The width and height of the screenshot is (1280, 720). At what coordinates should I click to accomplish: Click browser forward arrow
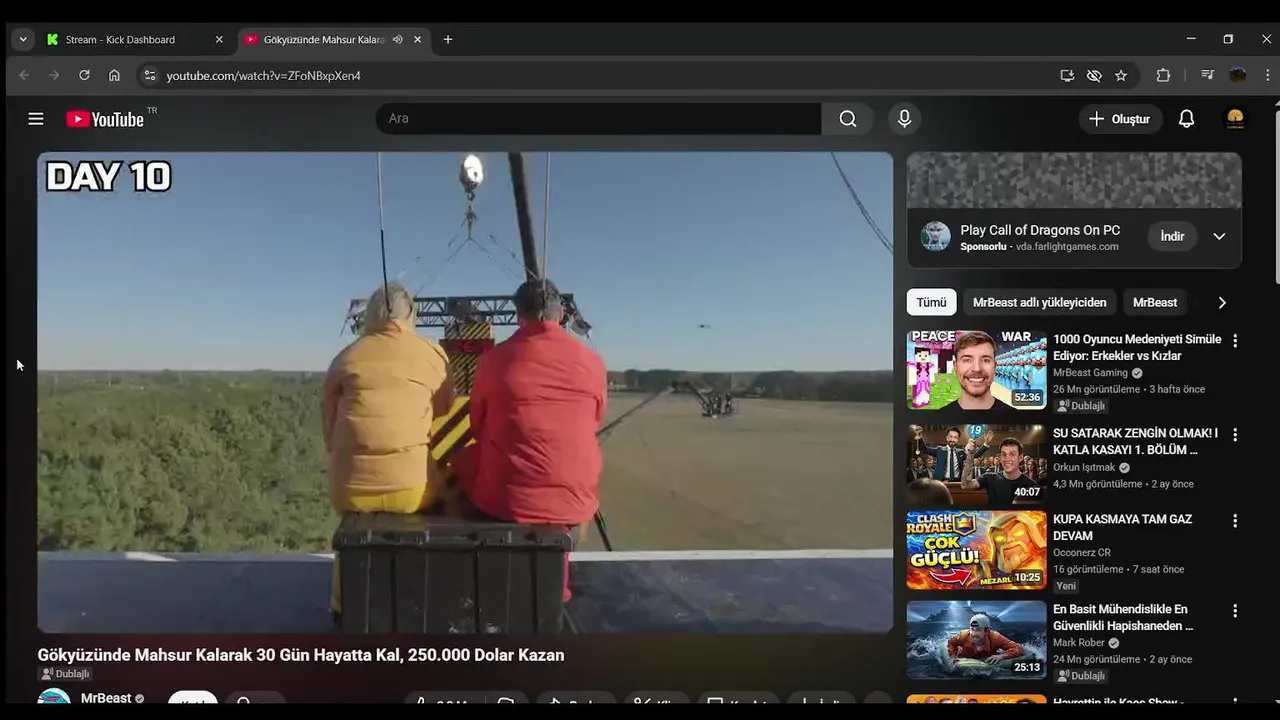coord(54,75)
